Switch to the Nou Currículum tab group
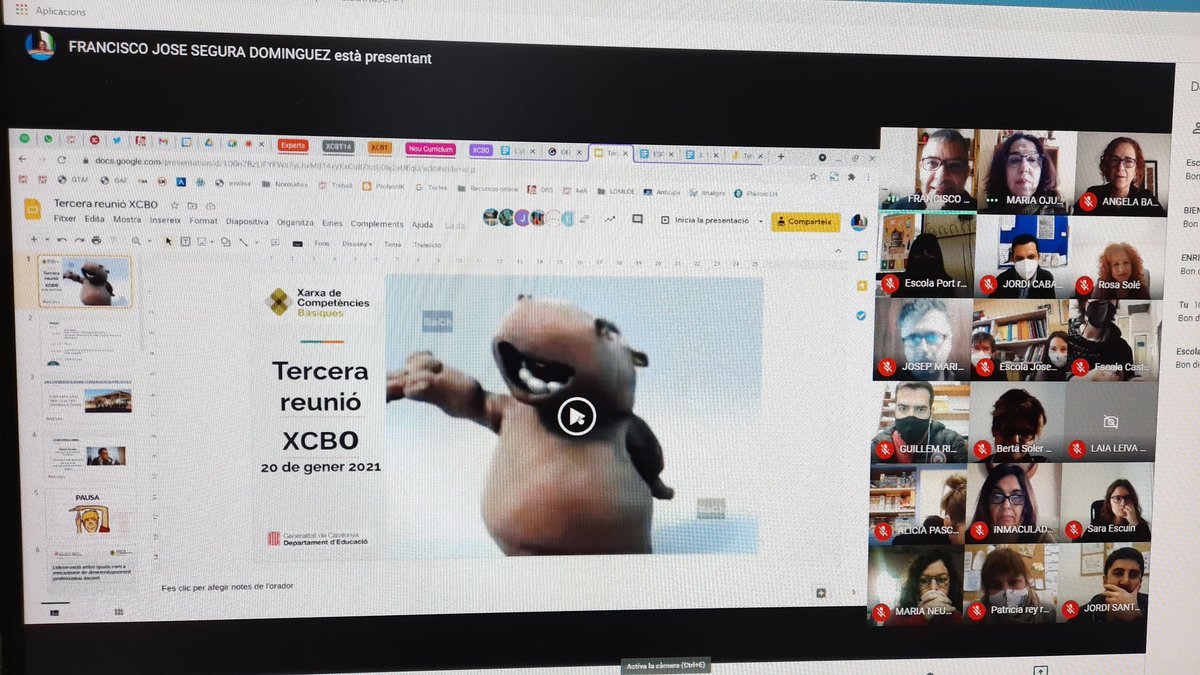Screen dimensions: 1200x675 (430, 149)
